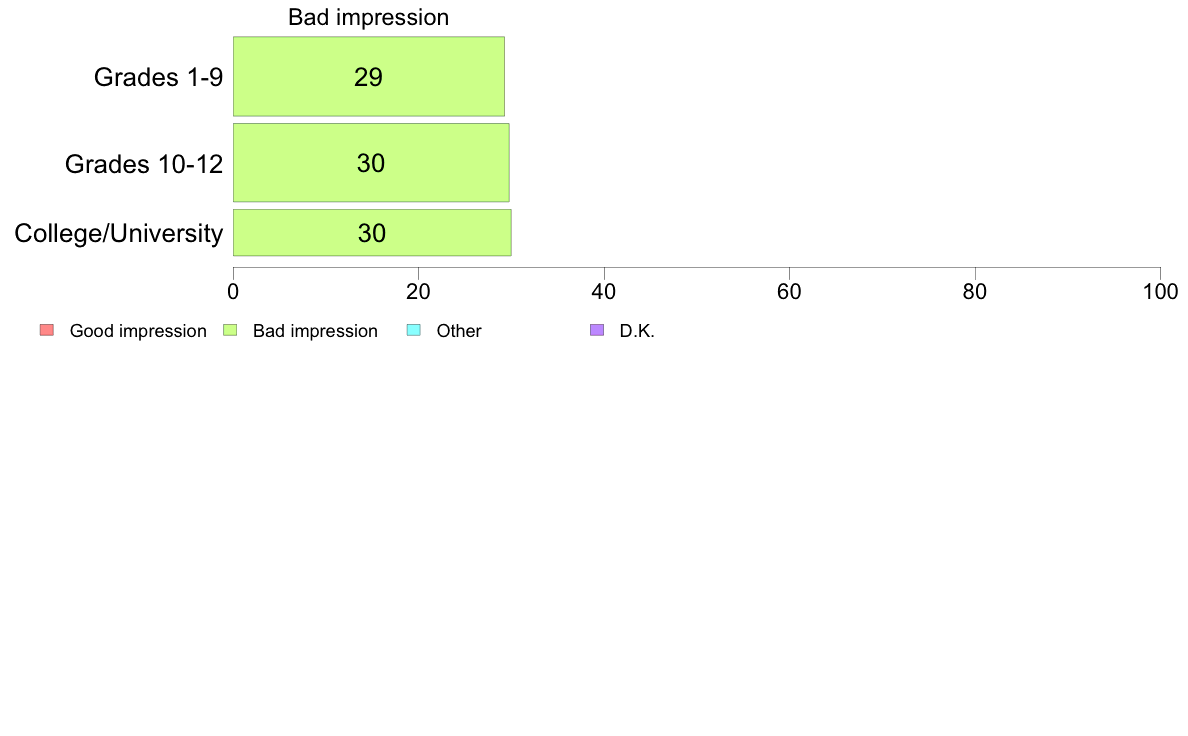This screenshot has width=1188, height=736.
Task: Click the 60 tick on x-axis
Action: [789, 292]
